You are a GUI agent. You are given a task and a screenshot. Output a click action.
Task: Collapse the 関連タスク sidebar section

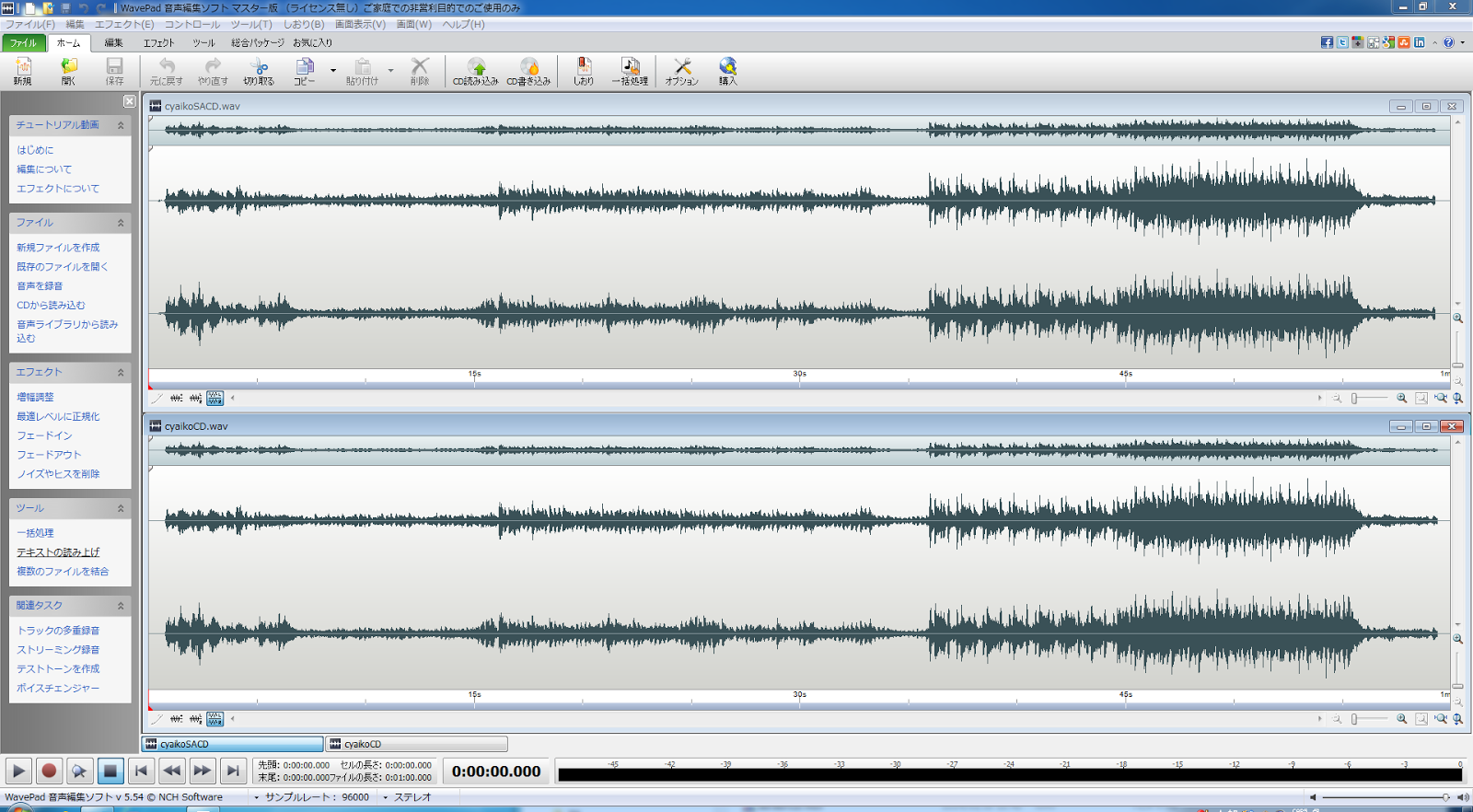click(121, 606)
